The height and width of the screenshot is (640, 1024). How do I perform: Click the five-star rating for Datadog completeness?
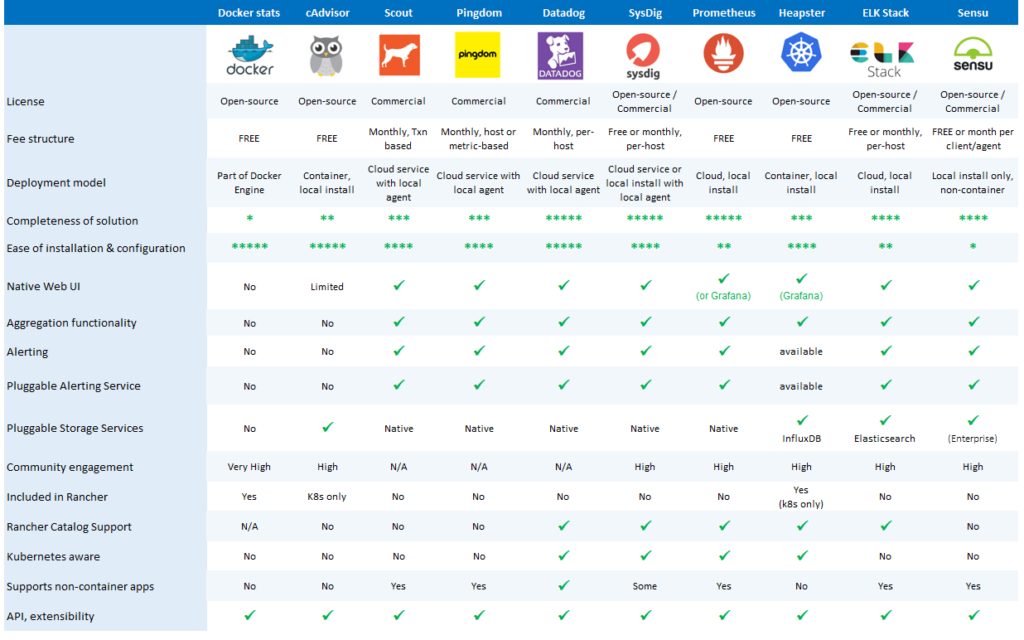(x=563, y=220)
